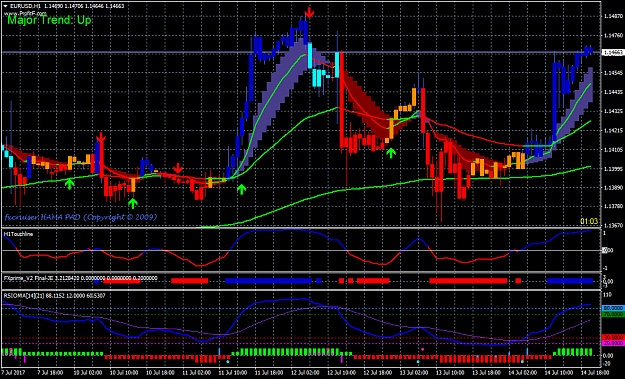Image resolution: width=625 pixels, height=379 pixels.
Task: Select the magenta 20.0000 level tag
Action: click(x=613, y=343)
